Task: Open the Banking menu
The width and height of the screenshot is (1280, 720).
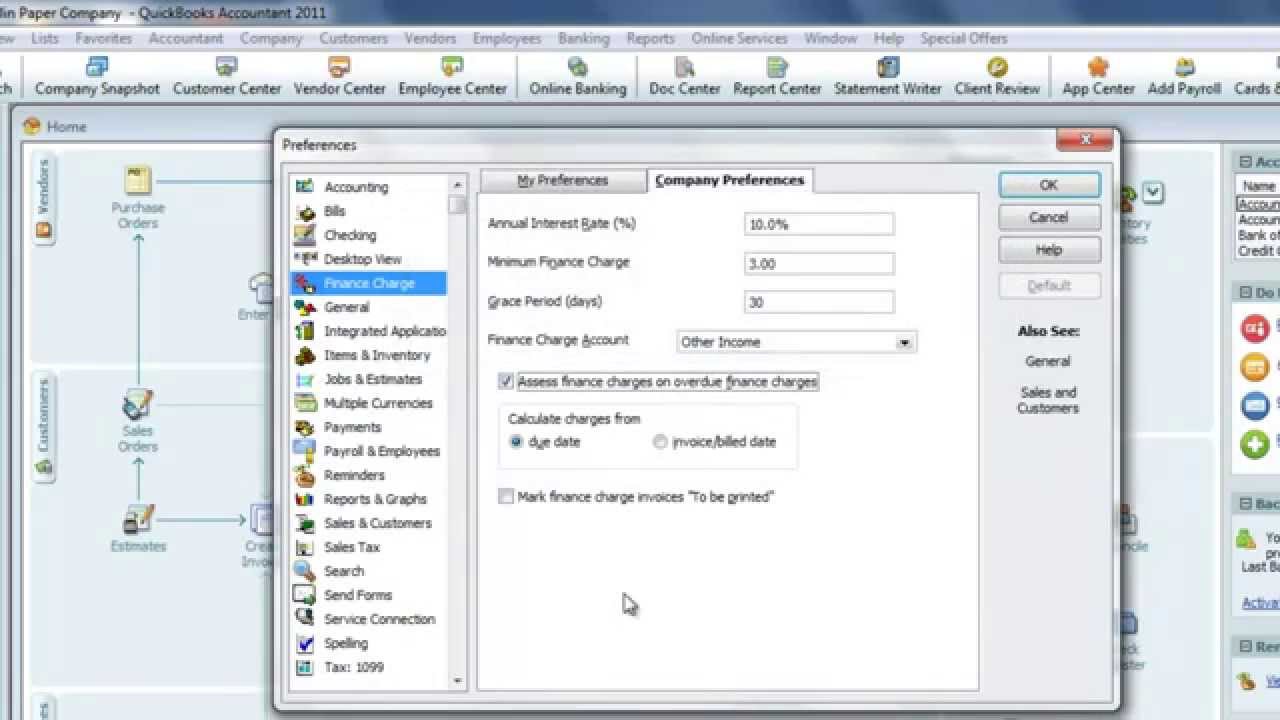Action: (x=584, y=38)
